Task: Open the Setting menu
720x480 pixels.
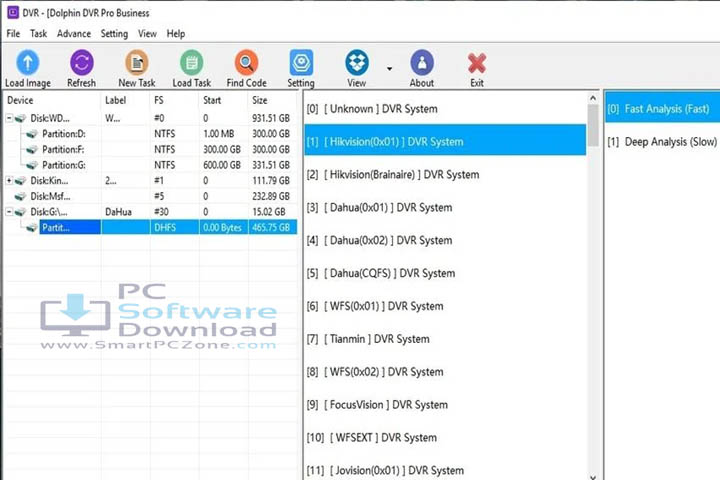Action: (x=114, y=34)
